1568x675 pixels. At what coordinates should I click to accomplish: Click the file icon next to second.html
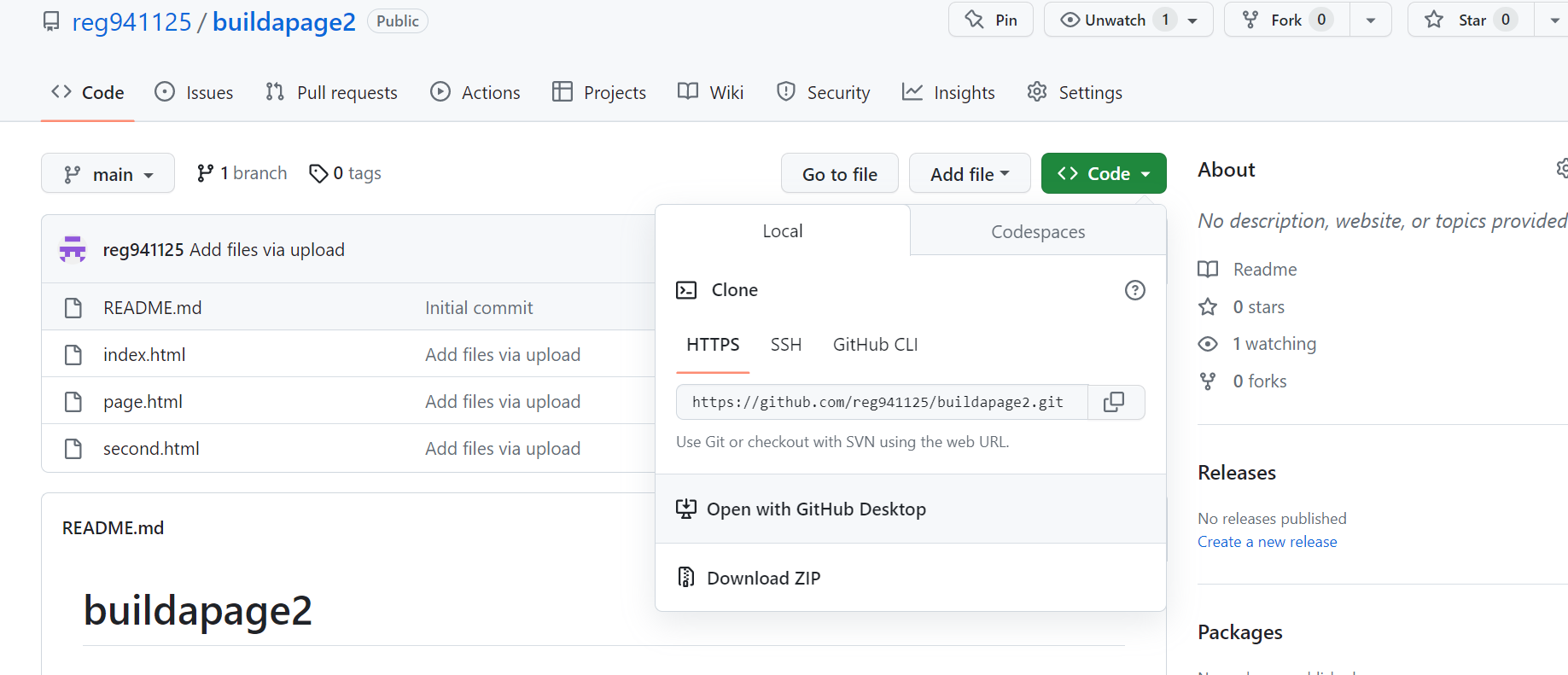tap(73, 448)
